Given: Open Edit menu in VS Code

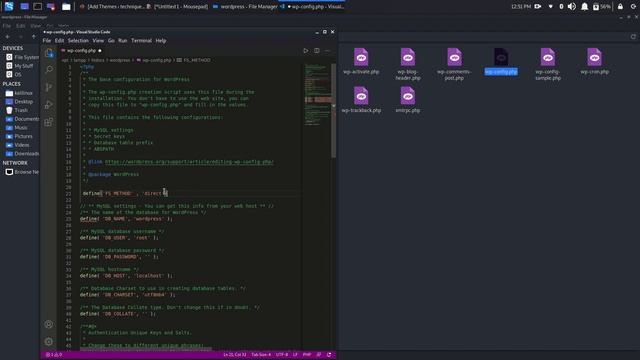Looking at the screenshot, I should point(60,41).
